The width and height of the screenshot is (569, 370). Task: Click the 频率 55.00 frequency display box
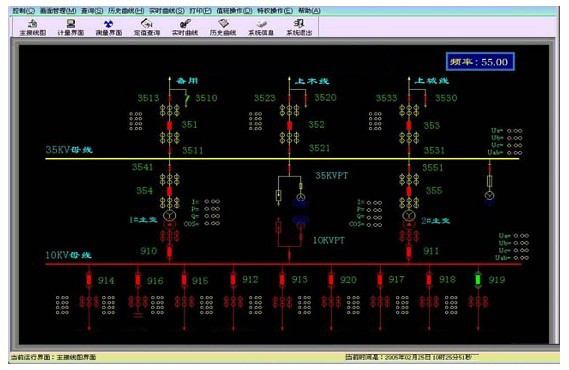pyautogui.click(x=480, y=62)
